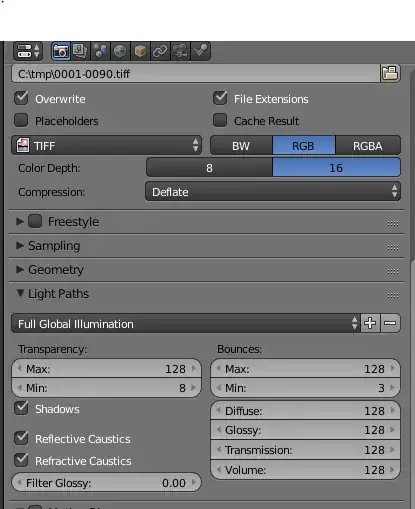
Task: Click the Bounces Min value field
Action: point(305,388)
